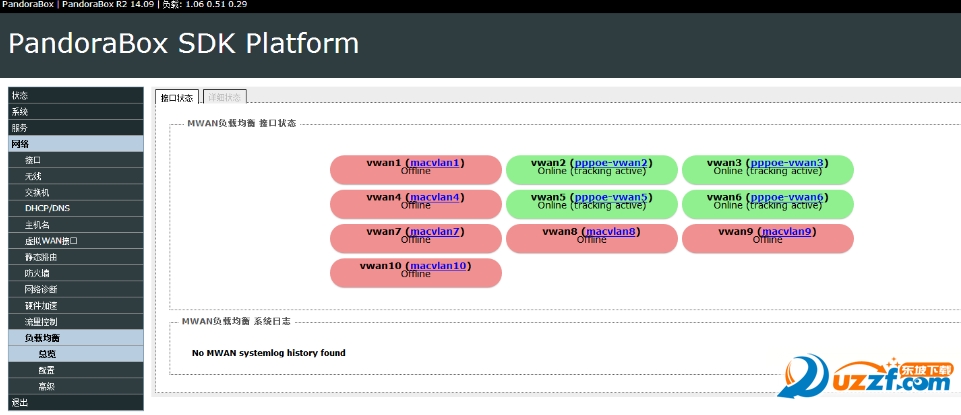Follow the macvlan8 link
The width and height of the screenshot is (961, 415).
[611, 231]
